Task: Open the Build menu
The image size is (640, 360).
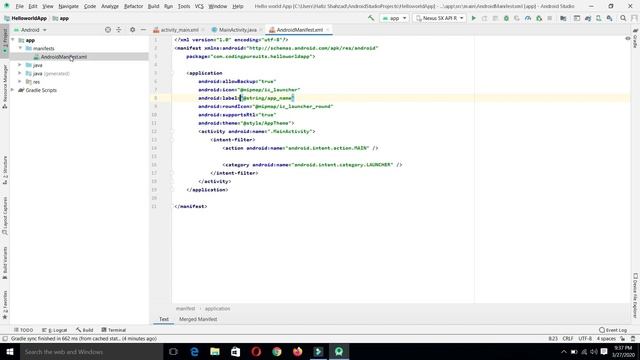Action: 153,7
